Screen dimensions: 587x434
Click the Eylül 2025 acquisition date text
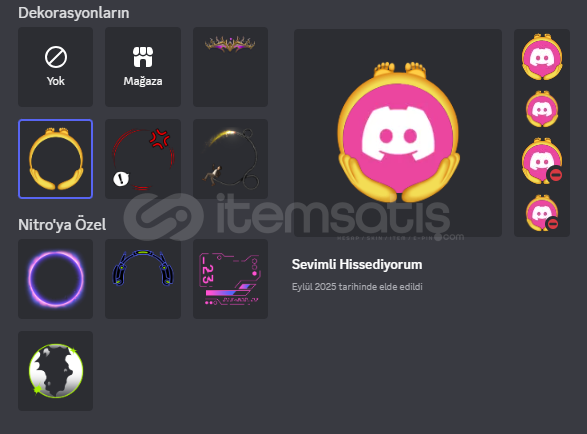coord(357,287)
